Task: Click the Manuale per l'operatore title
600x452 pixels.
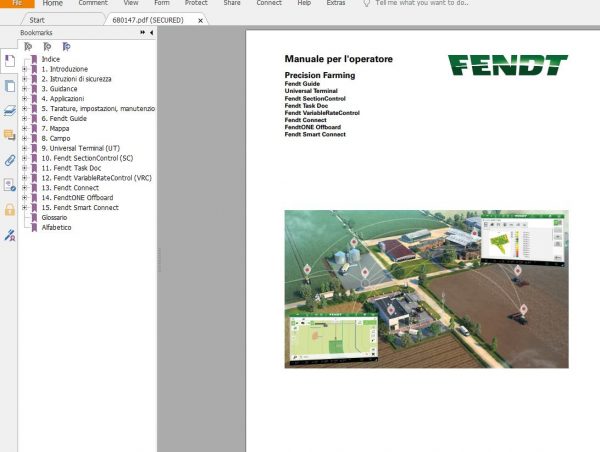Action: [x=339, y=59]
